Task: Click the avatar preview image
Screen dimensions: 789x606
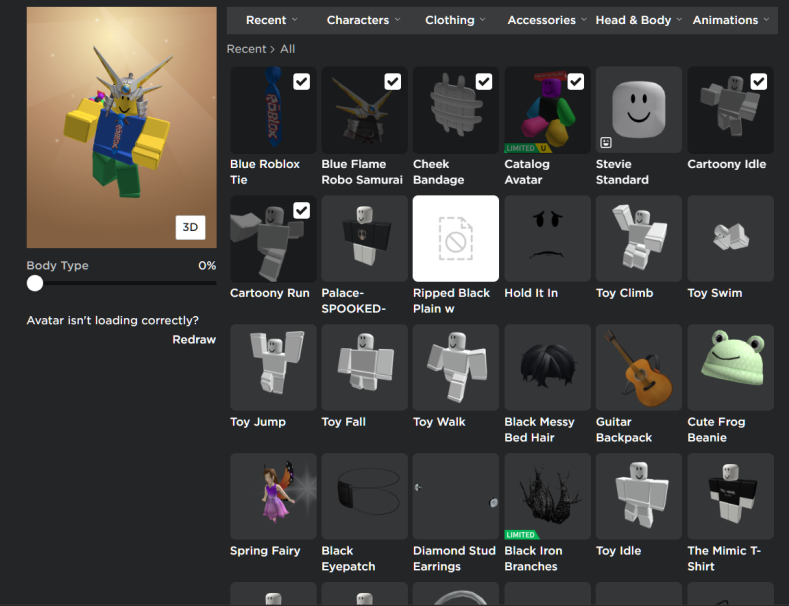Action: pos(122,127)
